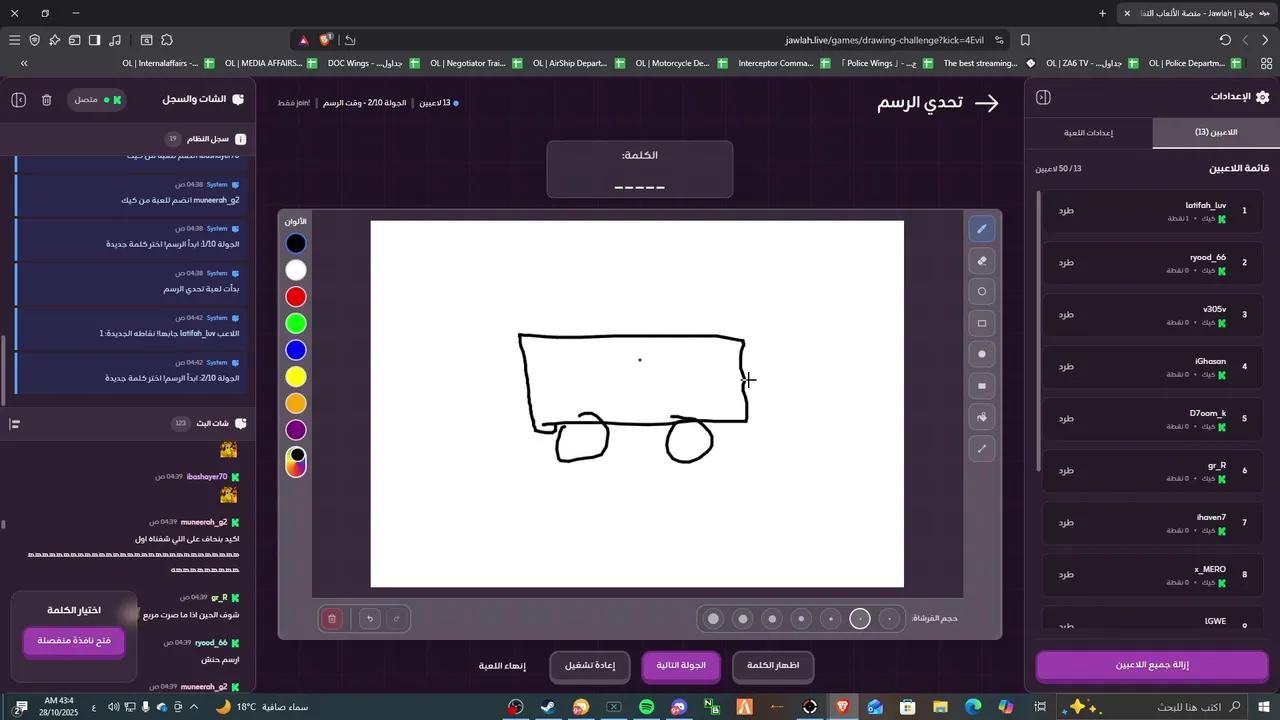
Task: Kick player iGhasan
Action: (1066, 367)
